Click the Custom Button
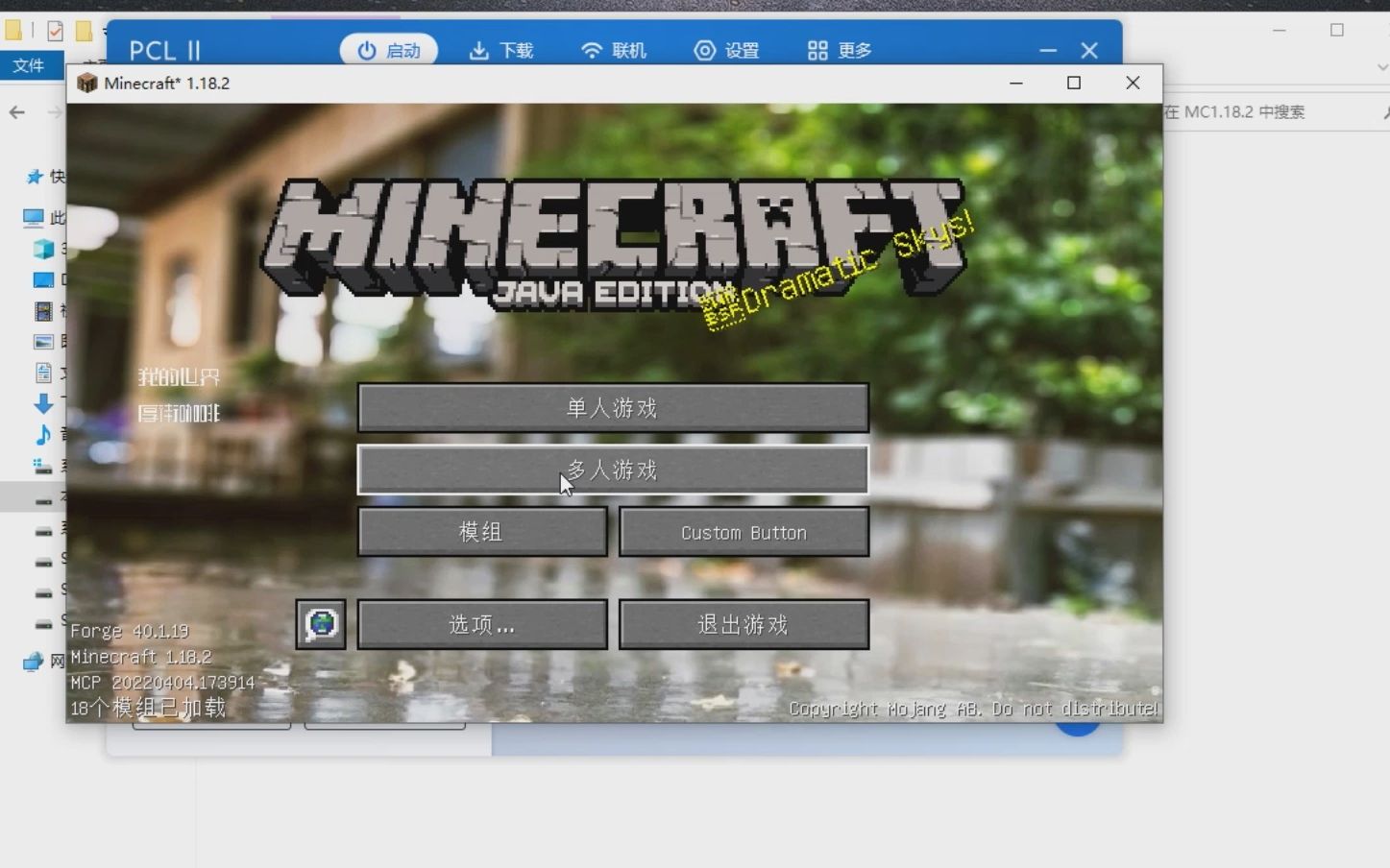Screen dimensions: 1390x868 (x=744, y=531)
